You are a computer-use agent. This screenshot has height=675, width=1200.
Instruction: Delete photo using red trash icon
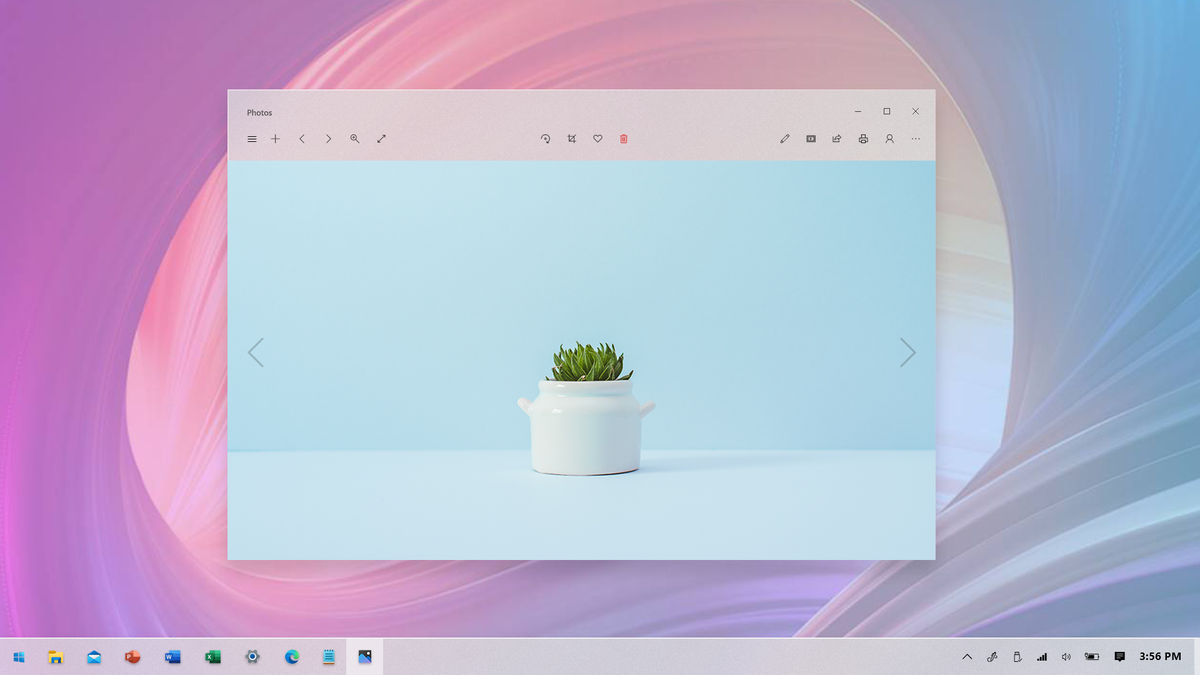point(624,139)
